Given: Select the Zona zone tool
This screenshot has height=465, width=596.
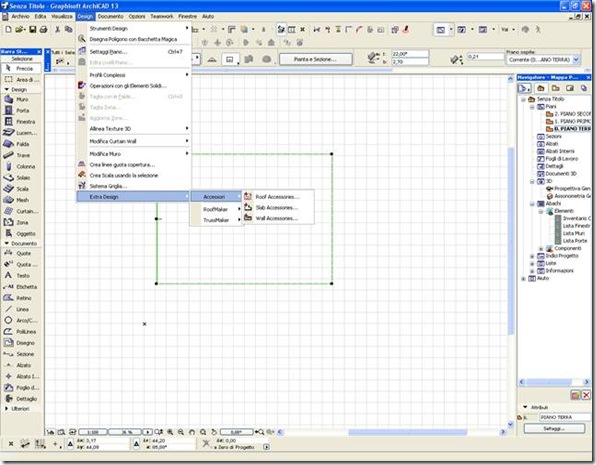Looking at the screenshot, I should click(21, 222).
